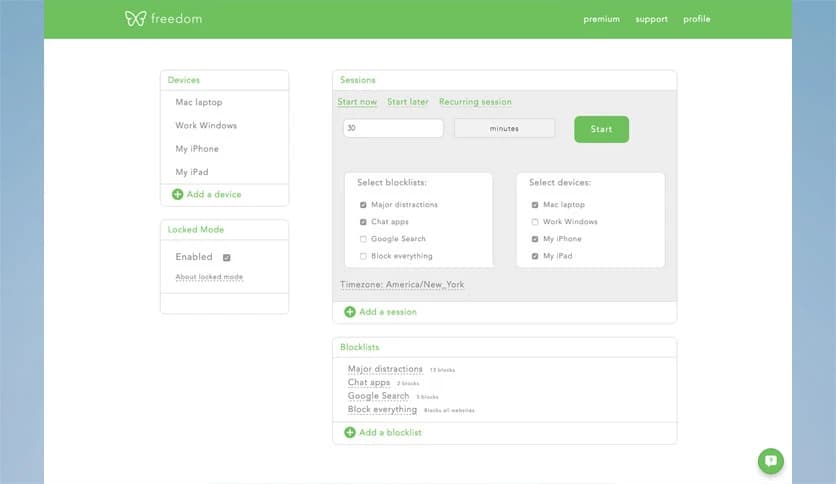
Task: Select My iPad in Devices list
Action: coord(192,172)
